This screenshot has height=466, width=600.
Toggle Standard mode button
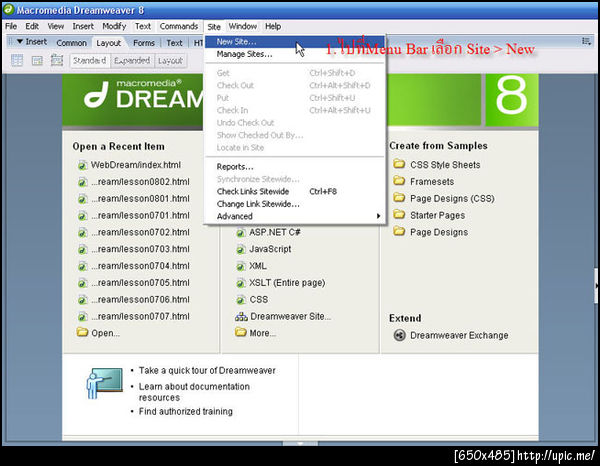click(x=90, y=60)
